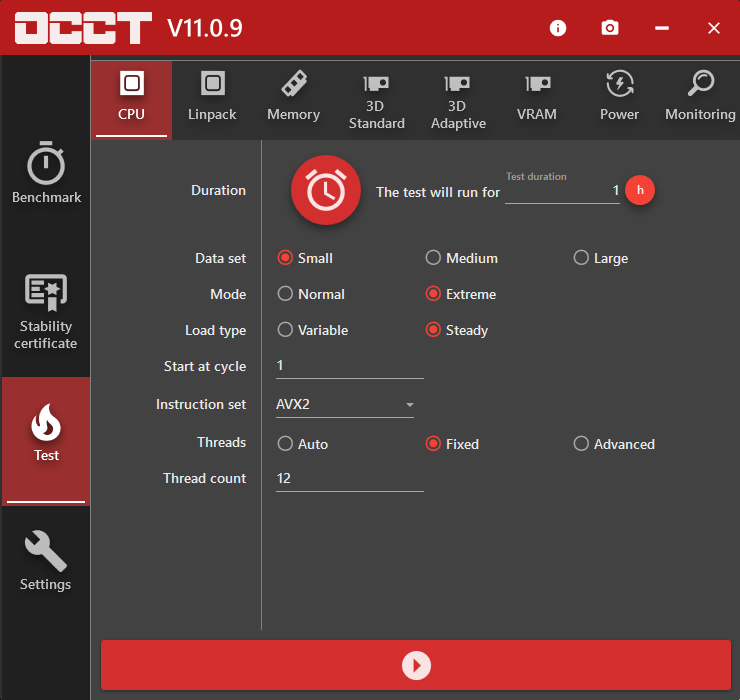Image resolution: width=740 pixels, height=700 pixels.
Task: Click the info icon in title bar
Action: coord(558,28)
